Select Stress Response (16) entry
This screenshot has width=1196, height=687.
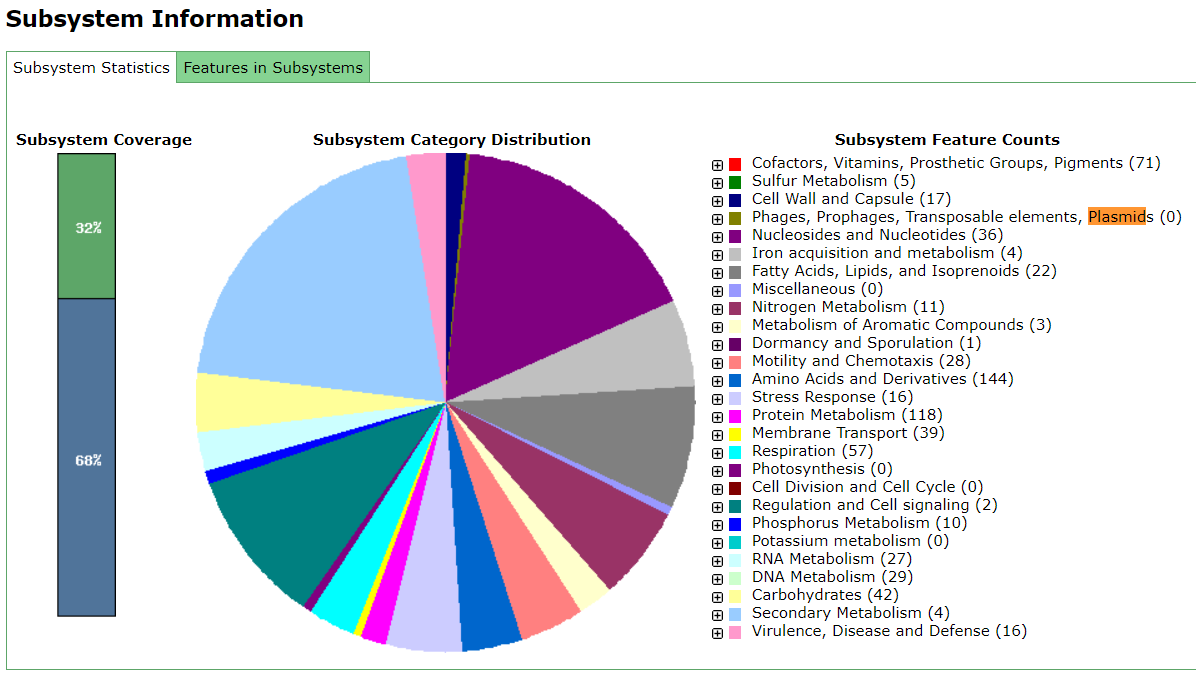(x=832, y=397)
